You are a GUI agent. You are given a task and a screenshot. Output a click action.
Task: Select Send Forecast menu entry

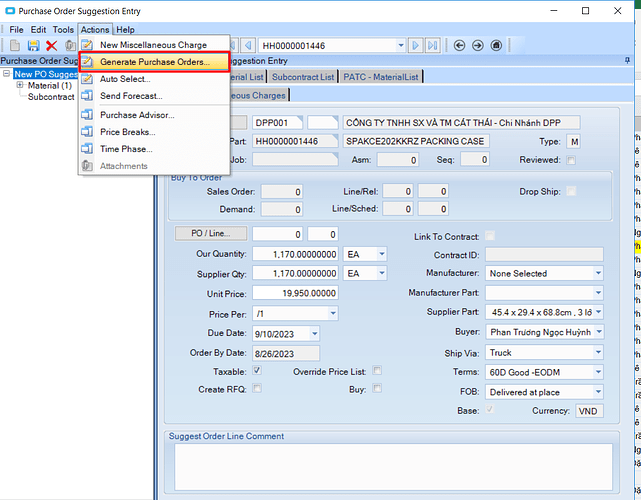(155, 96)
